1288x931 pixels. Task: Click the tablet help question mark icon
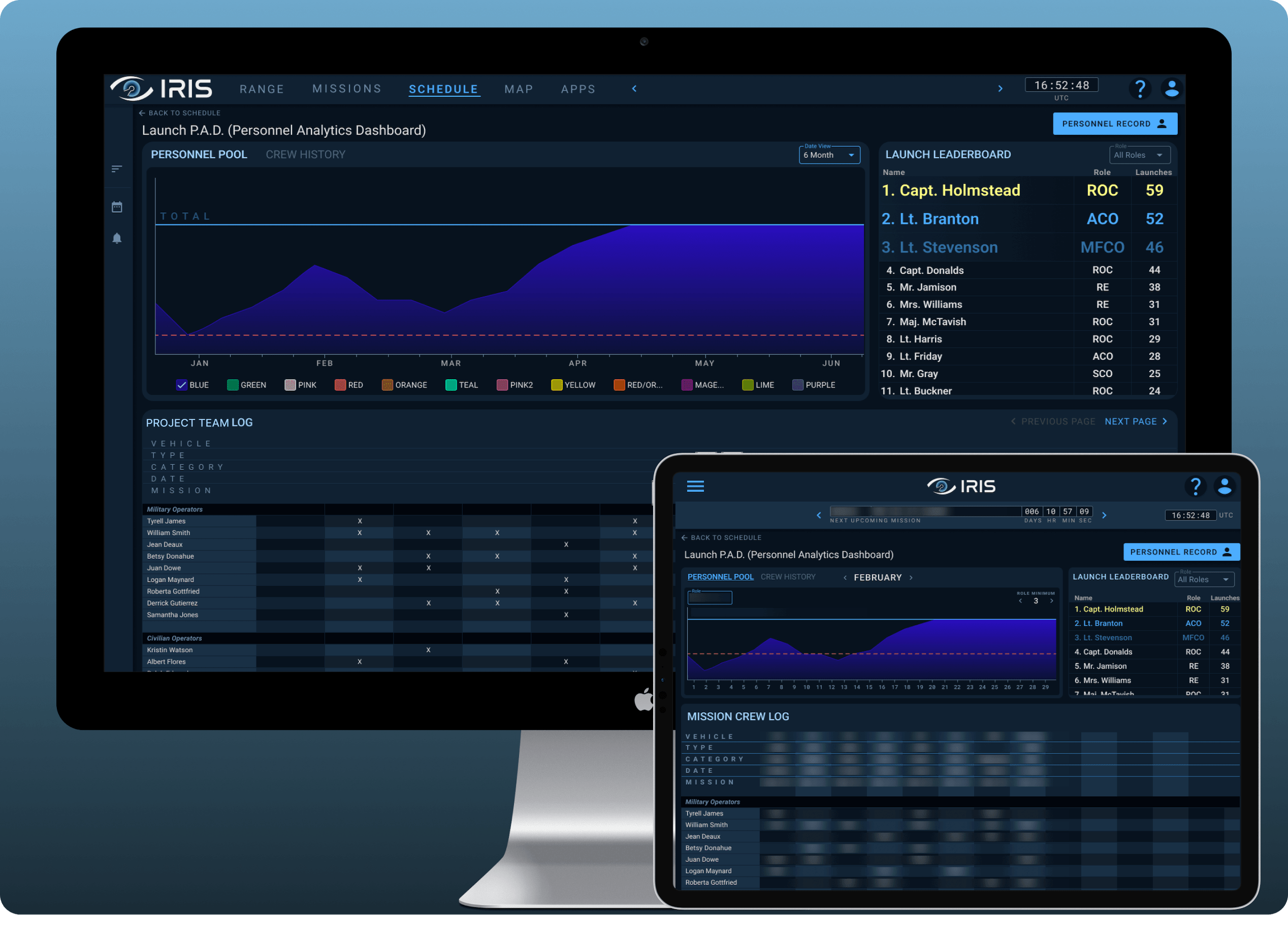(1196, 486)
